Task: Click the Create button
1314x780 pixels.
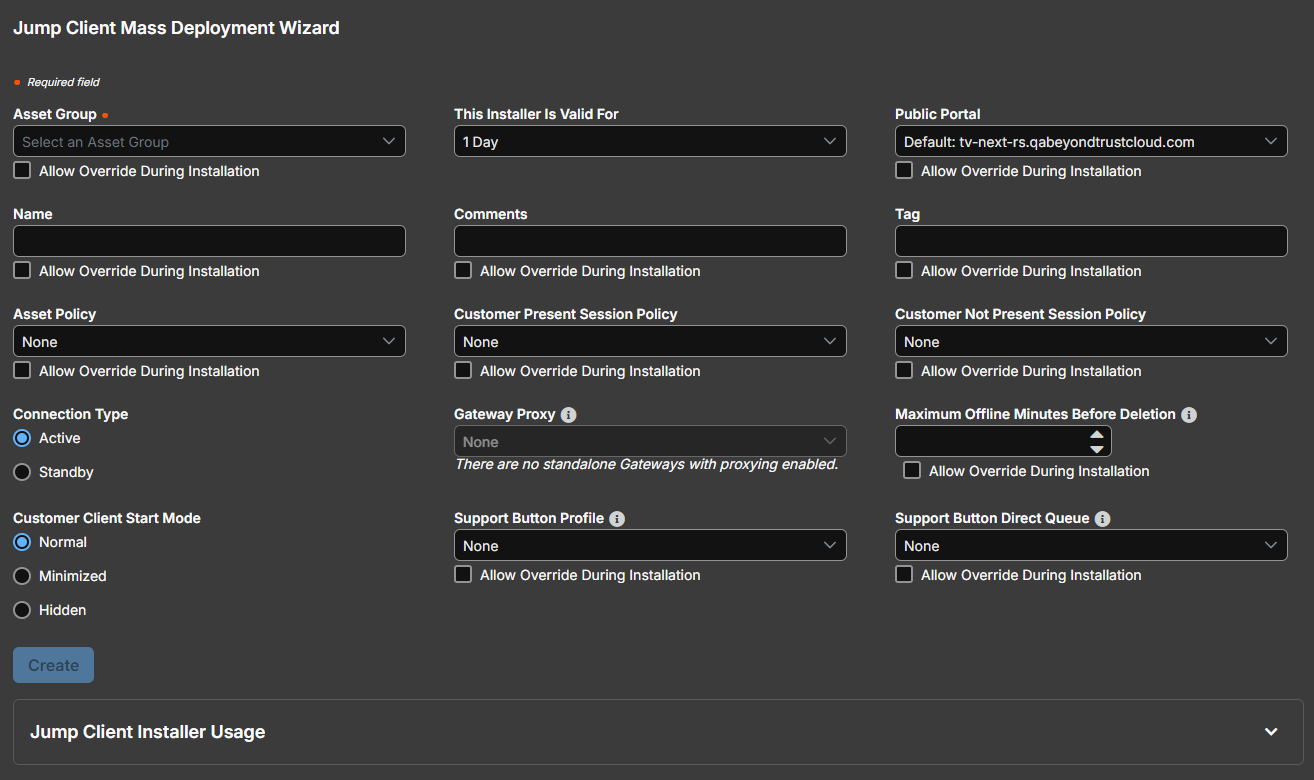Action: pos(53,665)
